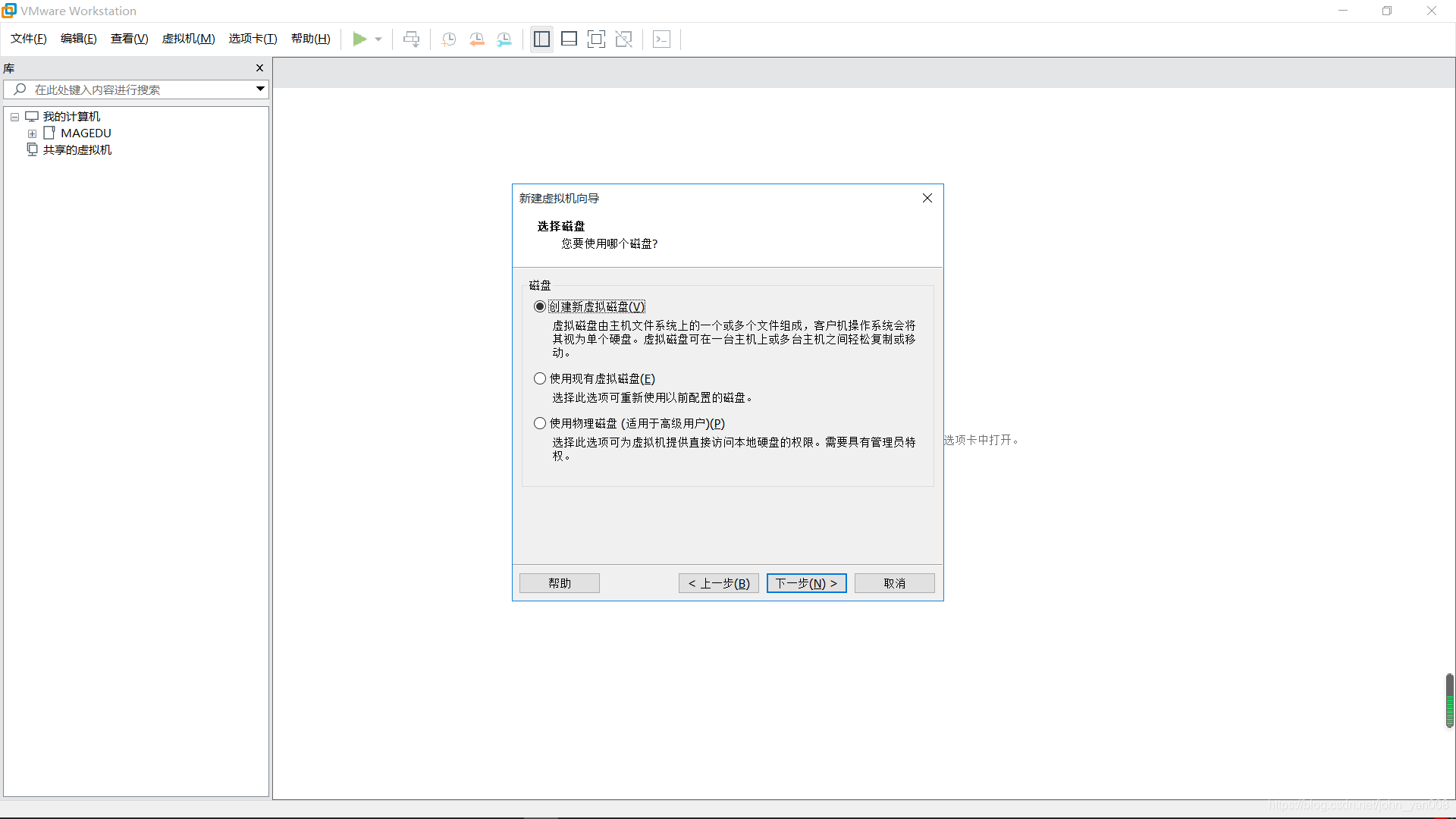Open power options dropdown arrow
The height and width of the screenshot is (819, 1456).
coord(378,39)
